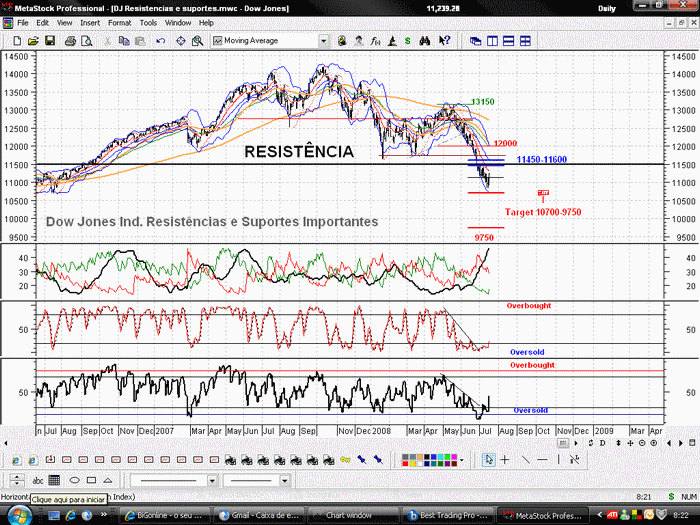700x525 pixels.
Task: Open the View menu
Action: pyautogui.click(x=64, y=23)
